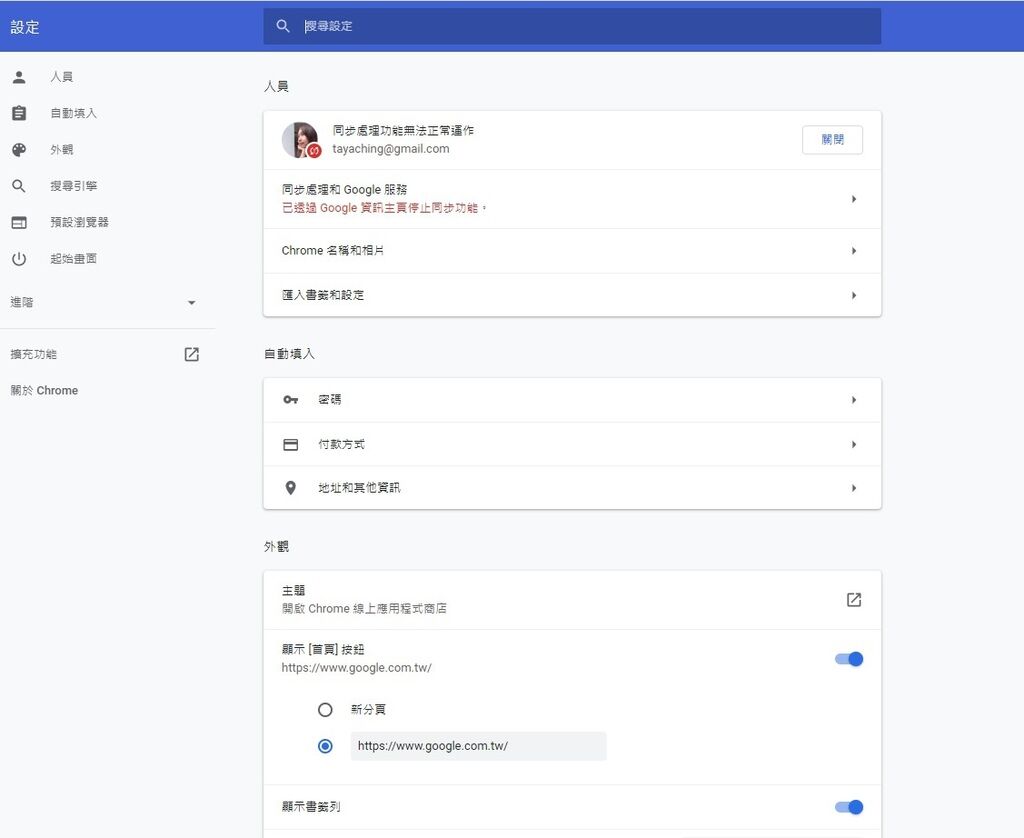Open the 密碼 row arrow
The width and height of the screenshot is (1024, 838).
pyautogui.click(x=854, y=400)
